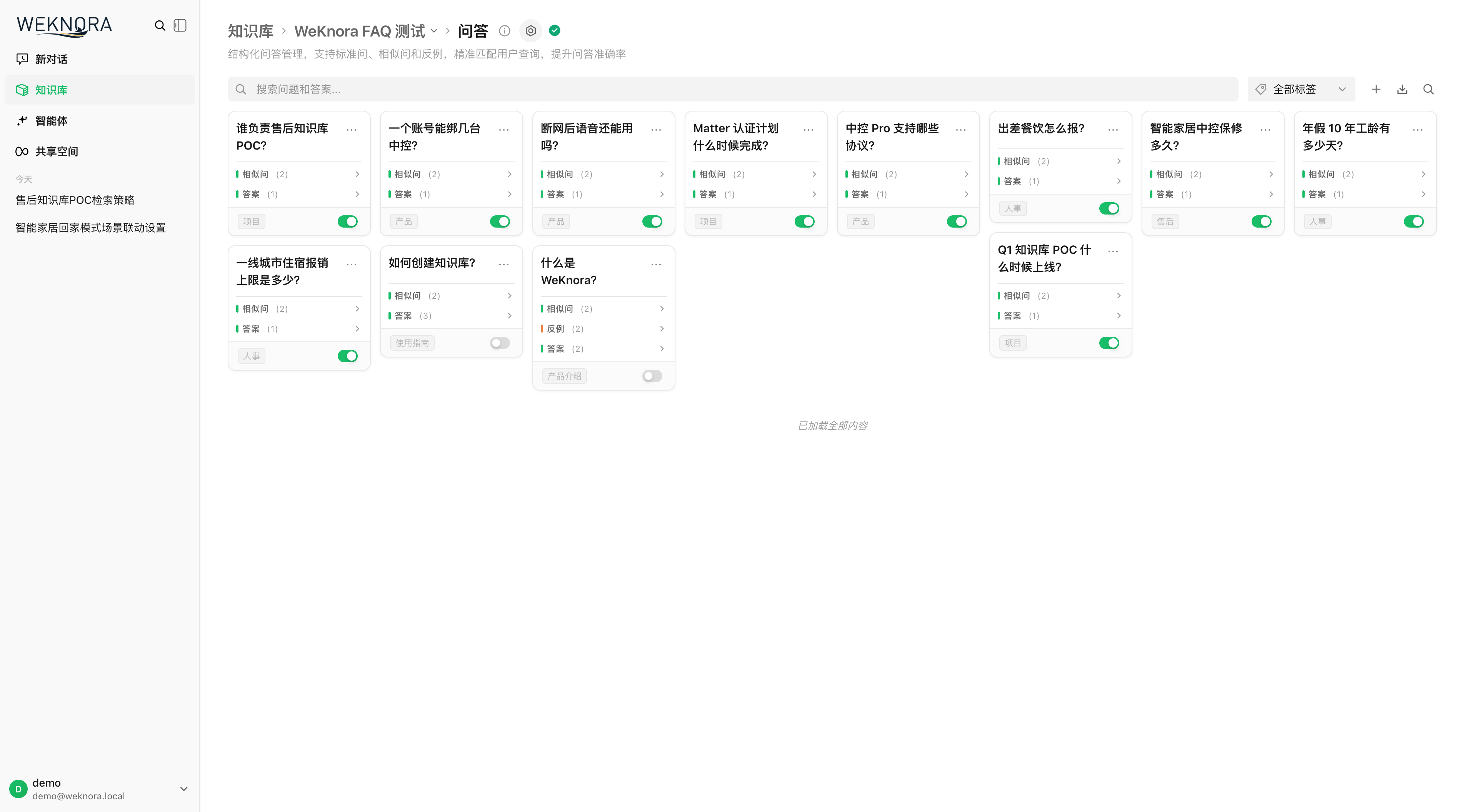Image resolution: width=1477 pixels, height=812 pixels.
Task: Open more menu on 年假 10 年工龄 card
Action: [x=1418, y=130]
